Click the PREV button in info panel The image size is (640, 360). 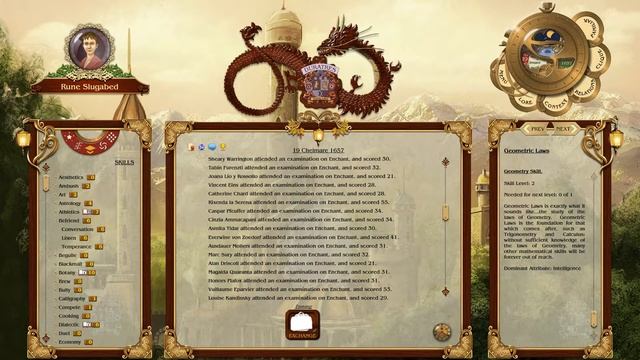[x=537, y=129]
